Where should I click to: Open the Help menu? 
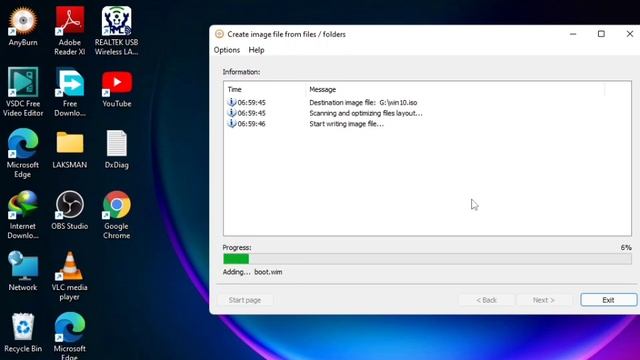coord(256,50)
